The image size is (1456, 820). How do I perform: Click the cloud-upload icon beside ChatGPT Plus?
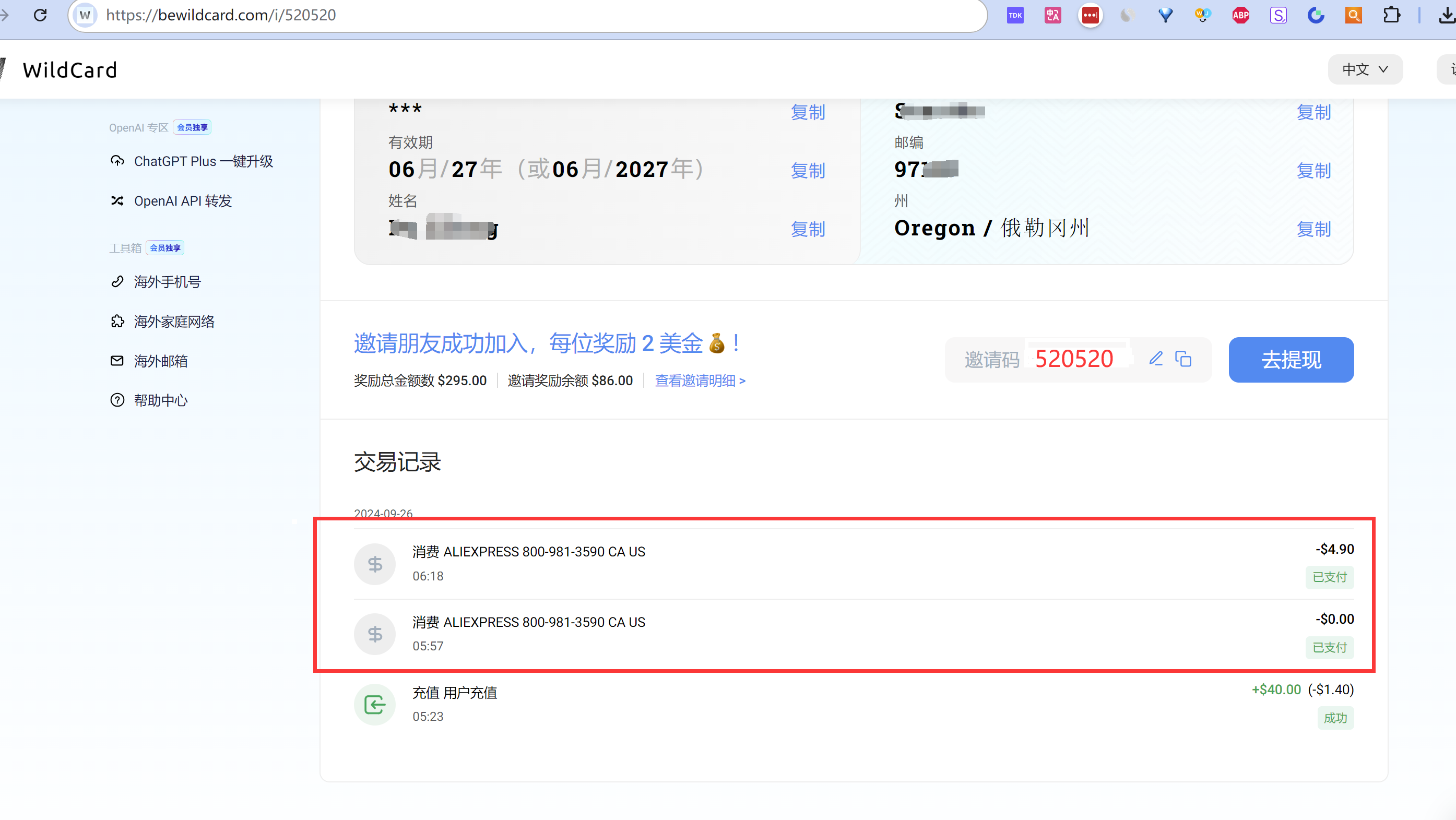[117, 161]
